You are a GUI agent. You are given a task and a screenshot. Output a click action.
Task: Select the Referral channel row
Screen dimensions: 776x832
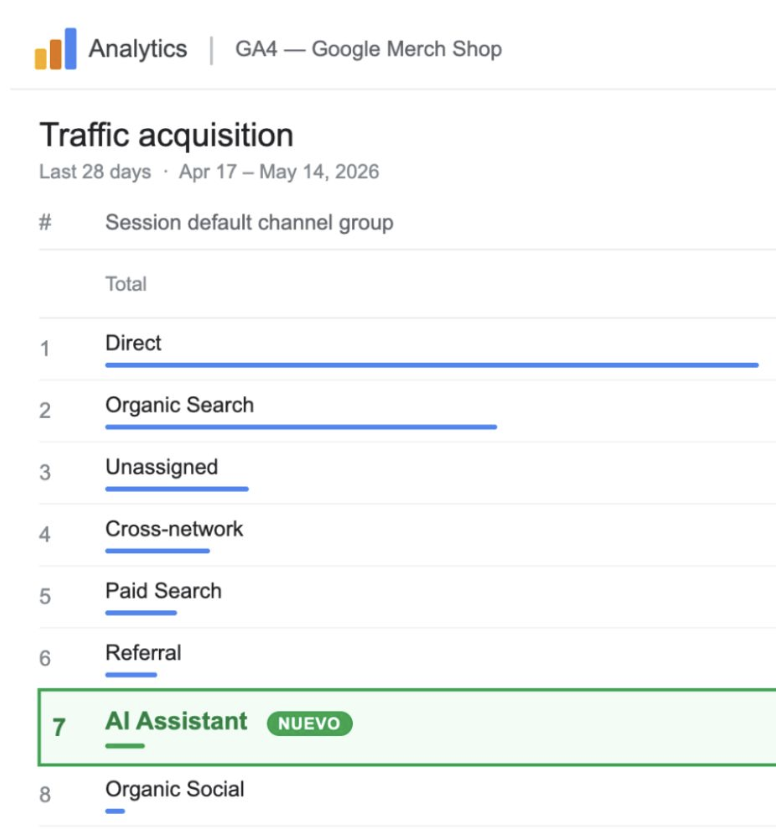(x=407, y=658)
